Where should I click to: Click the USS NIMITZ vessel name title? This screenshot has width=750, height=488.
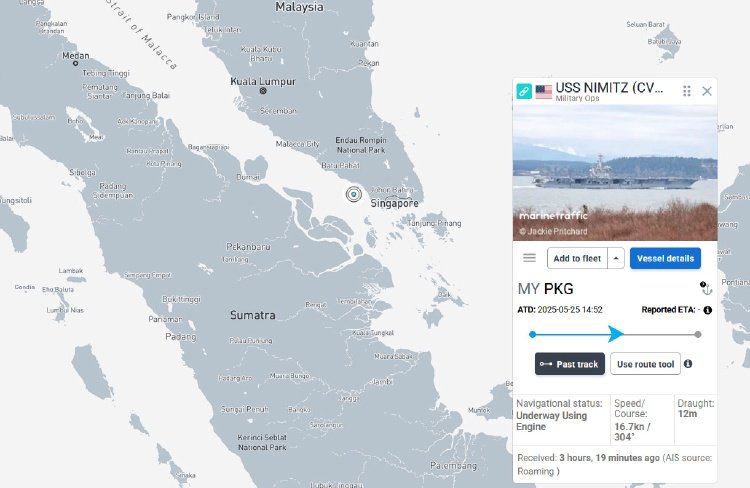pyautogui.click(x=607, y=88)
